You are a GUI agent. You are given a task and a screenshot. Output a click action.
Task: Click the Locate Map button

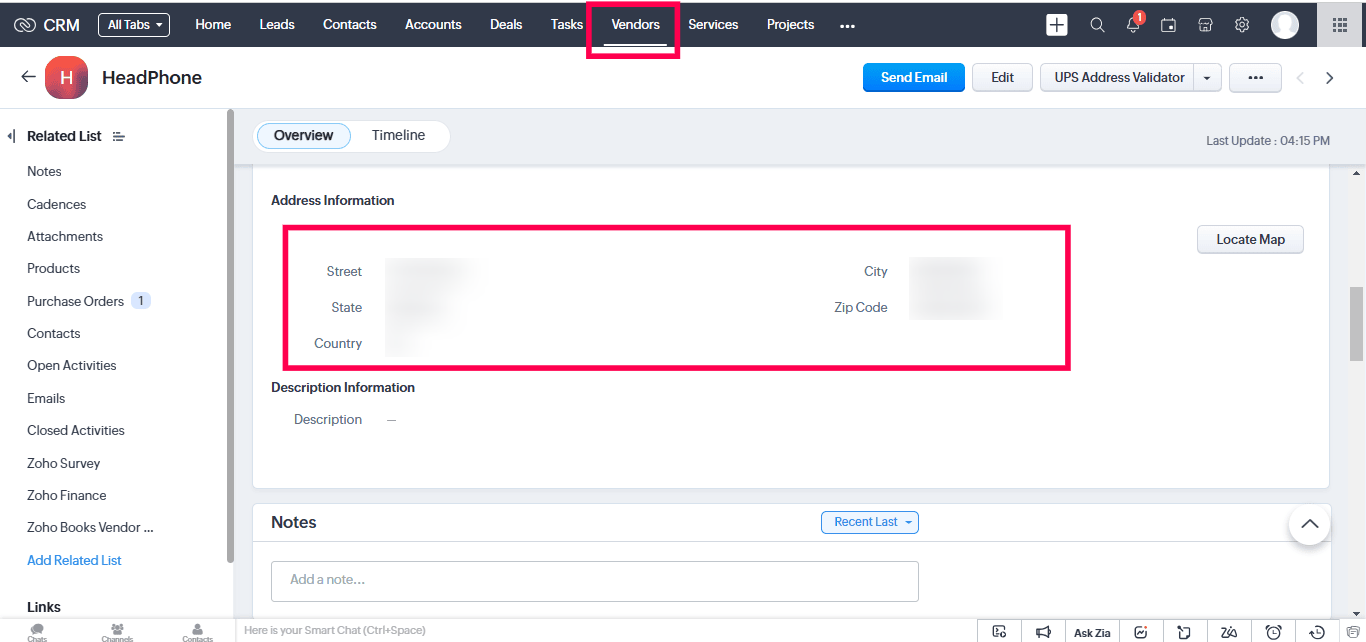[1250, 239]
